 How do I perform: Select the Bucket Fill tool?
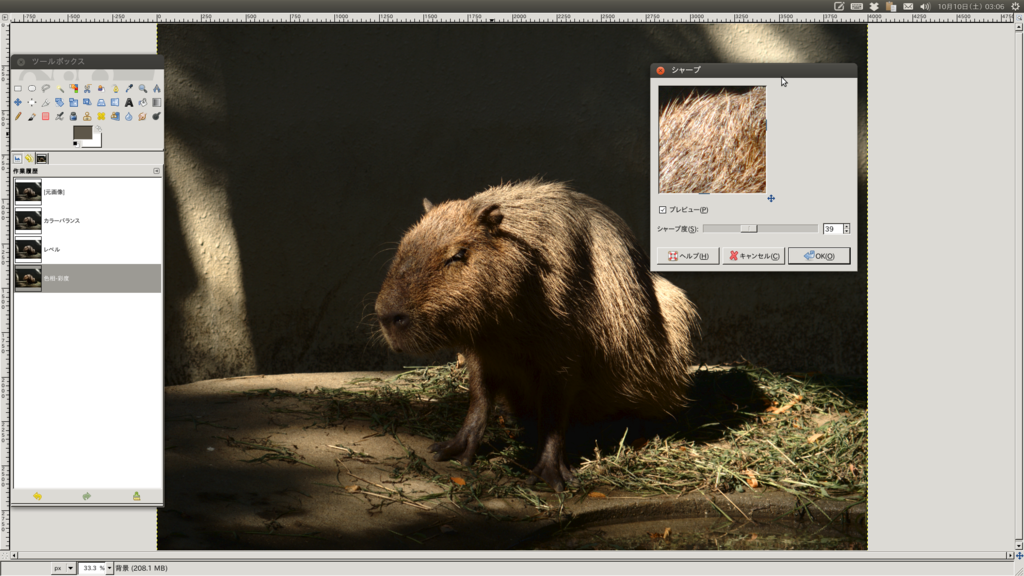pos(142,103)
